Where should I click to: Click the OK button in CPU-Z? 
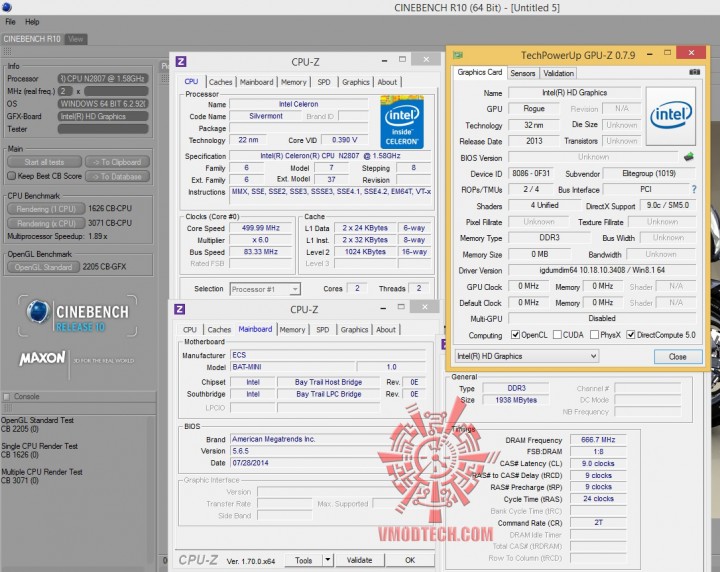(410, 560)
